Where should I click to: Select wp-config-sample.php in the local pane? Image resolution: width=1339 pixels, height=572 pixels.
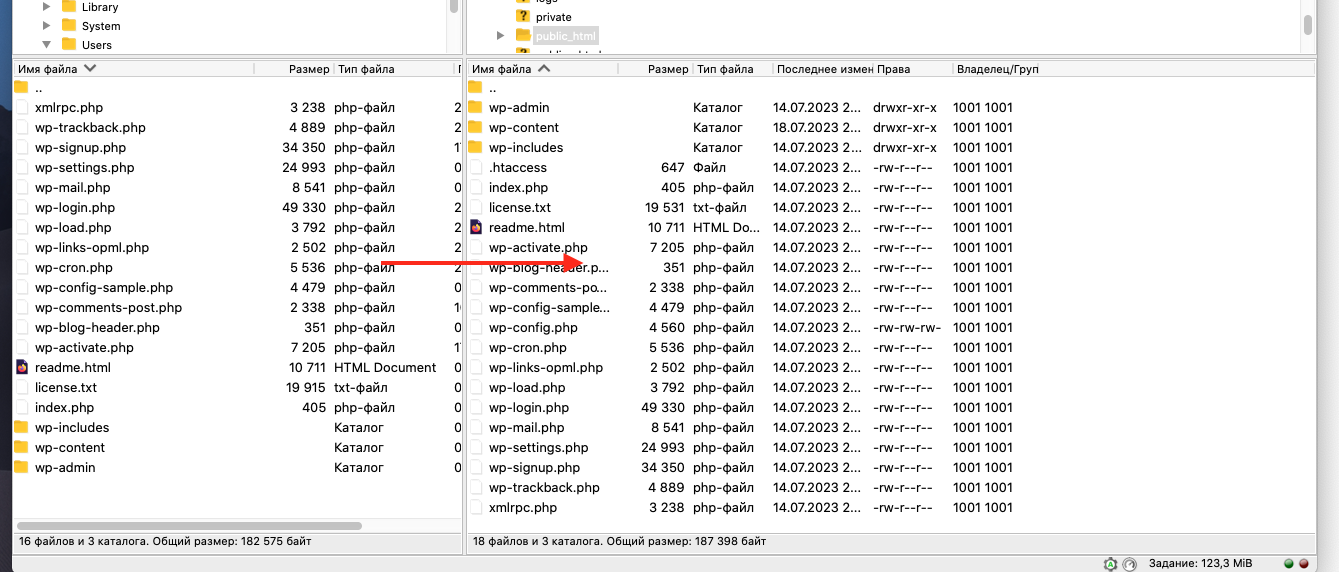[104, 287]
